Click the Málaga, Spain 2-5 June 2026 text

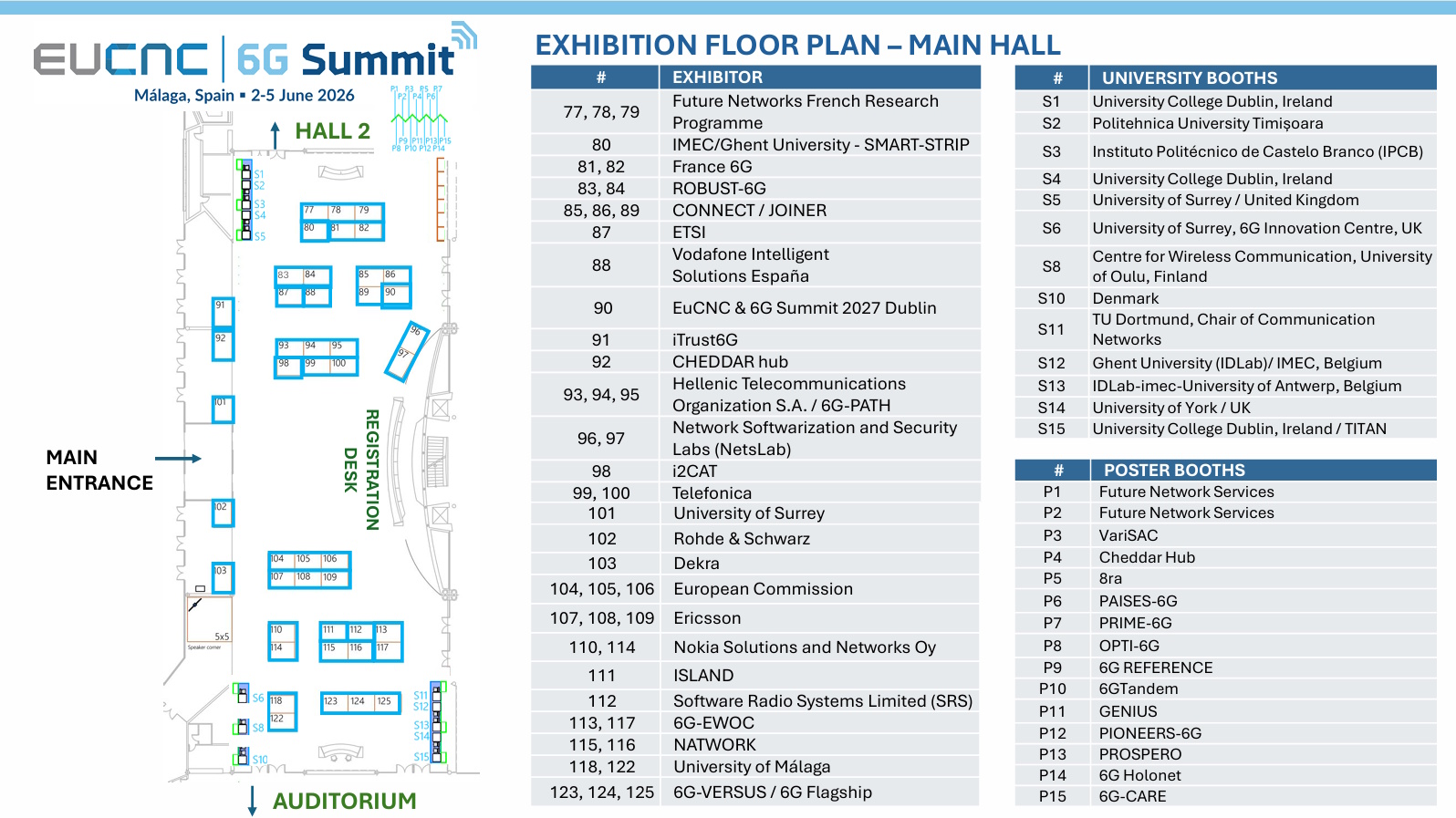[x=244, y=95]
